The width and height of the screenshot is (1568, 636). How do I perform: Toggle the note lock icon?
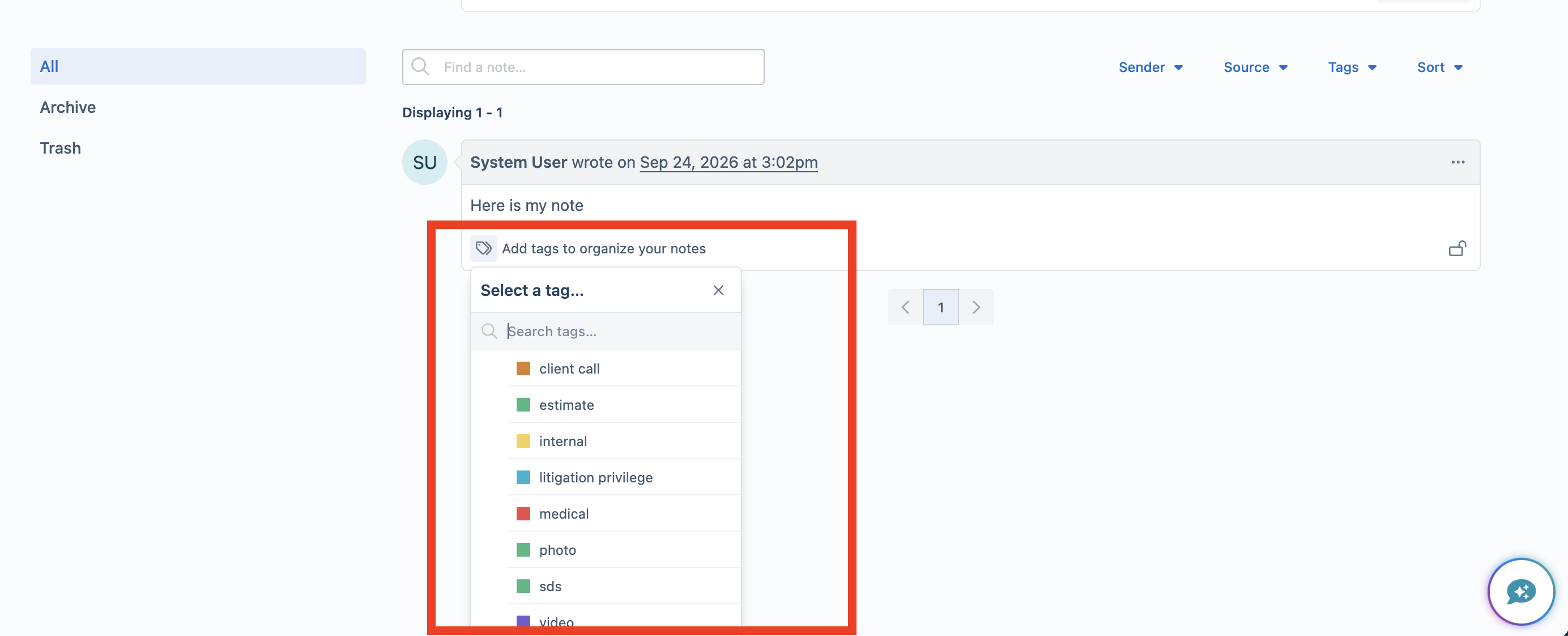coord(1457,248)
